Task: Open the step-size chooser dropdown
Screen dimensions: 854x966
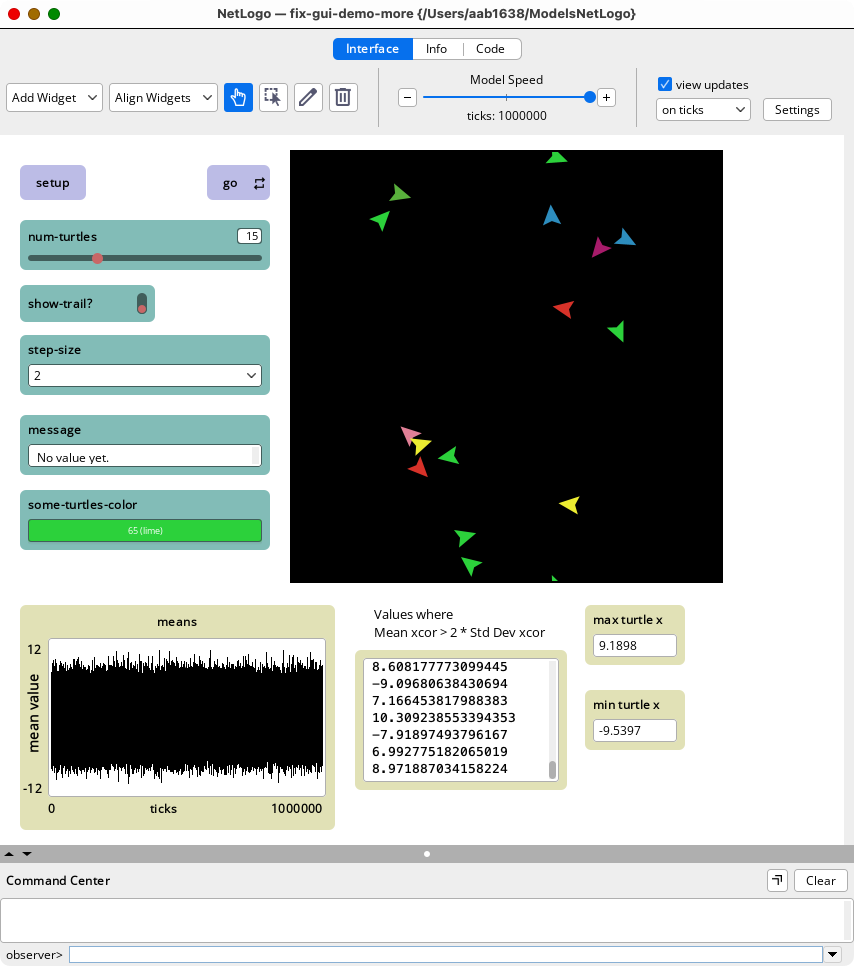Action: click(x=145, y=376)
